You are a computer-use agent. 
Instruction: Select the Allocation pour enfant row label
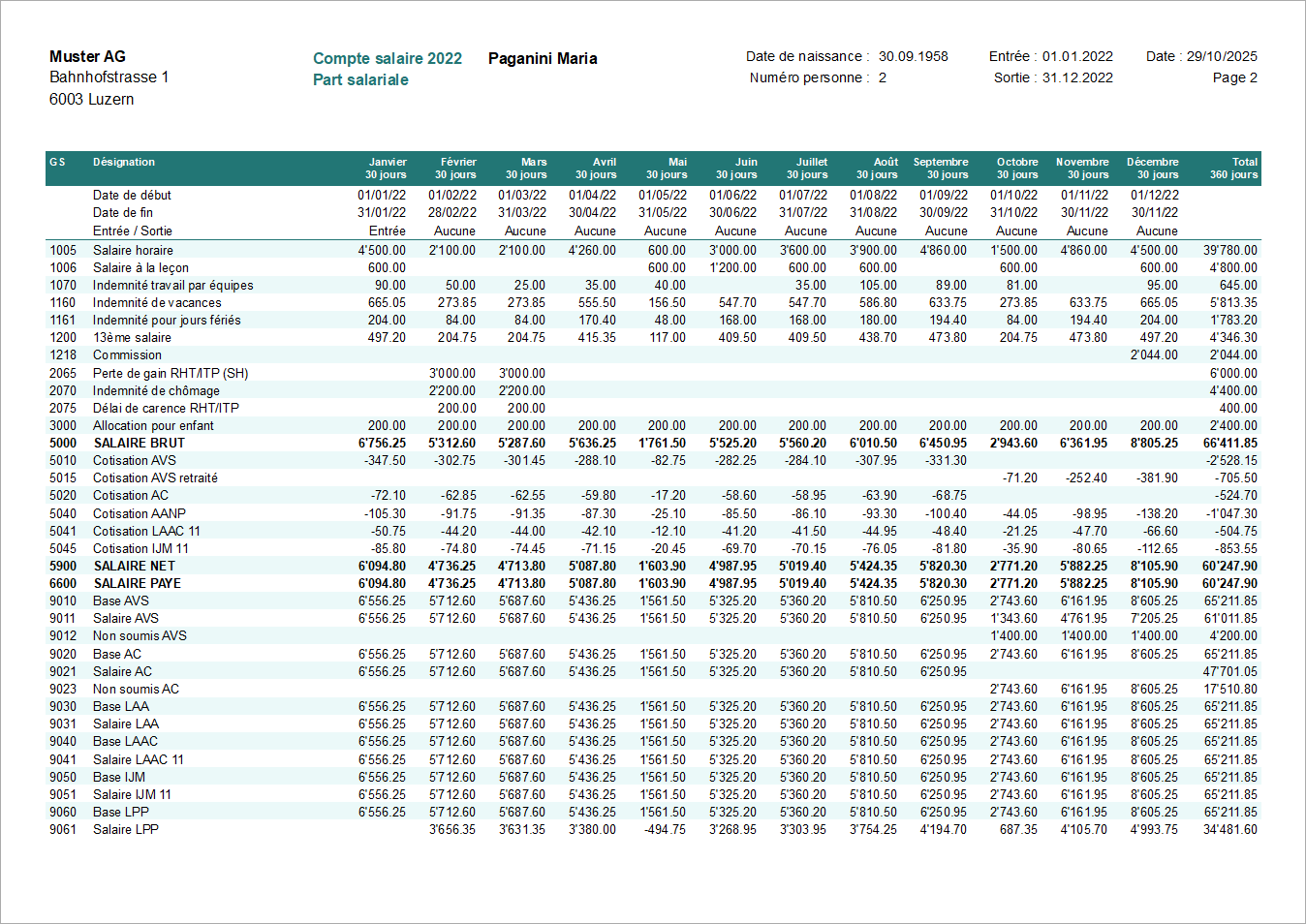click(x=153, y=425)
